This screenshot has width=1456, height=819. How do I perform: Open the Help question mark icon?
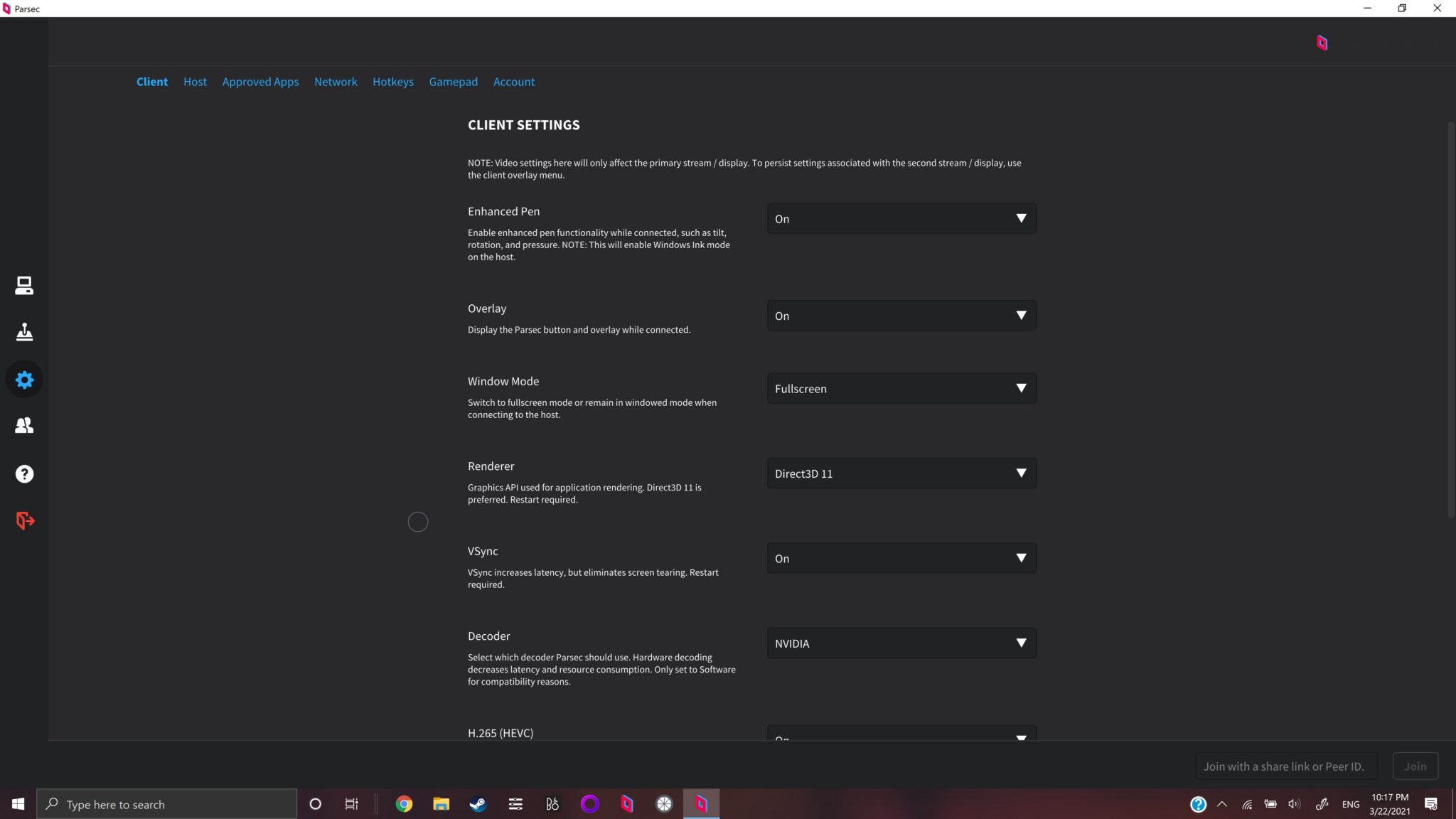click(24, 473)
